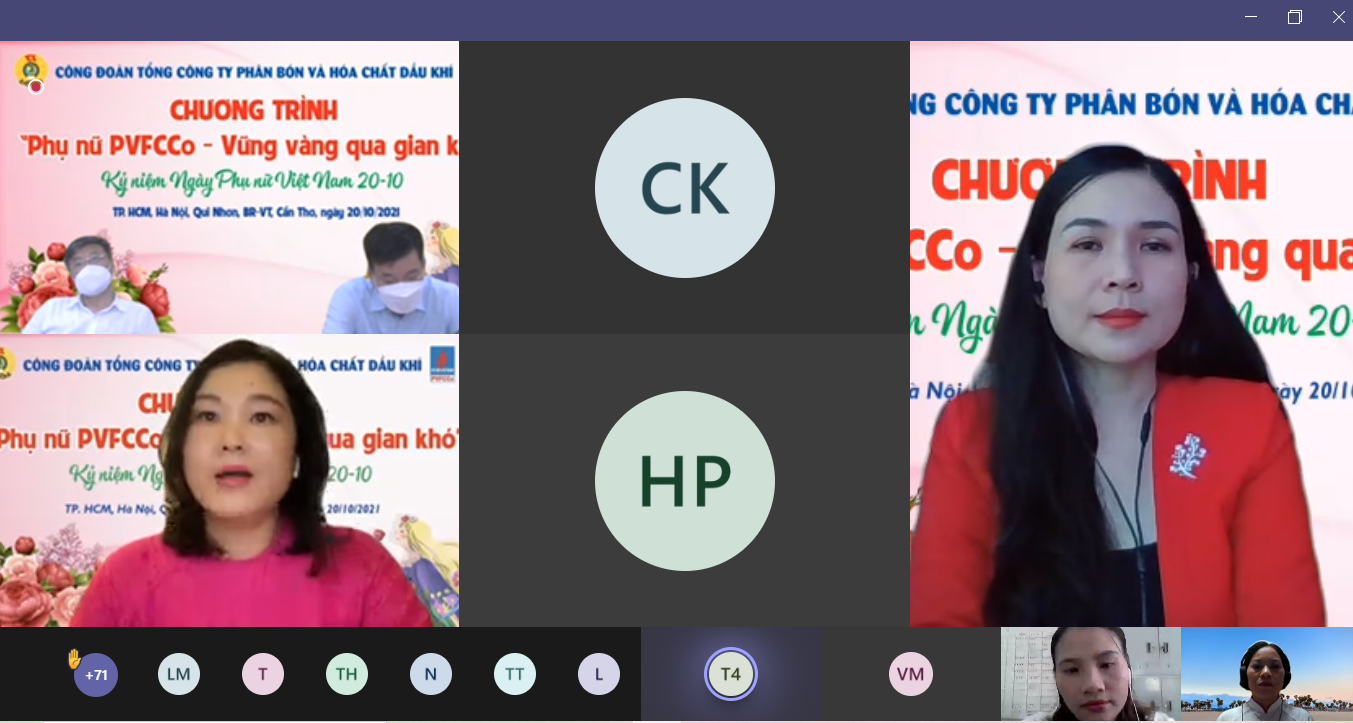Viewport: 1353px width, 723px height.
Task: Click the recording indicator dot
Action: tap(36, 87)
